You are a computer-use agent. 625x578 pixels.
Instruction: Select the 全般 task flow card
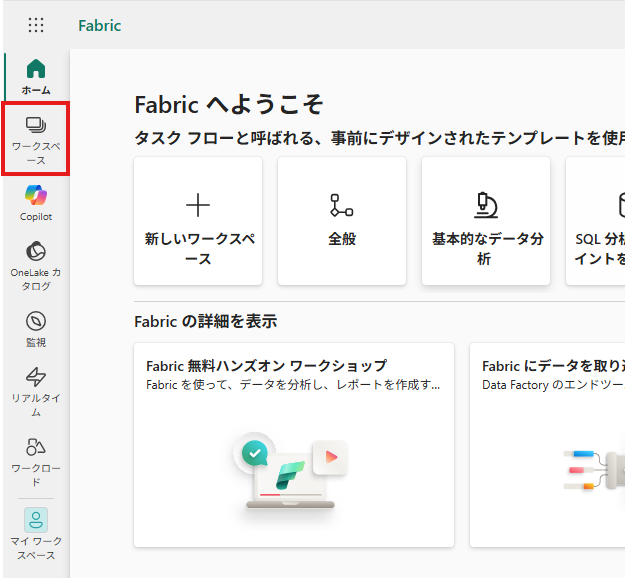click(342, 221)
